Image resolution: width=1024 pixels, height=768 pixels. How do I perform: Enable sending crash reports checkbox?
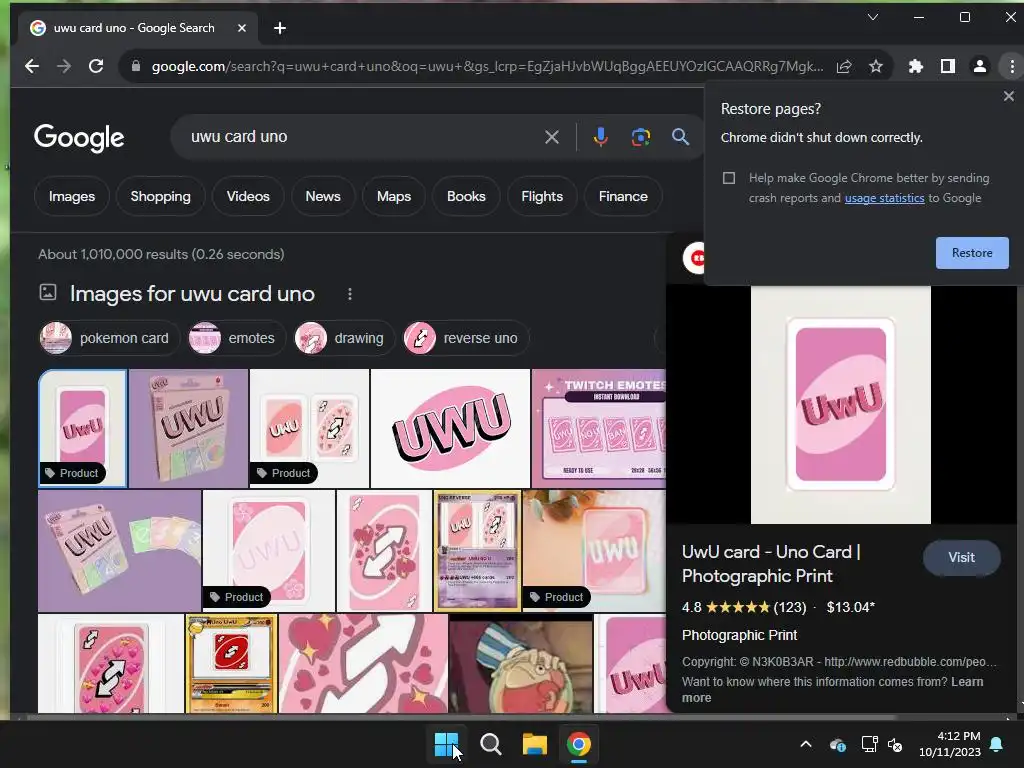tap(729, 178)
